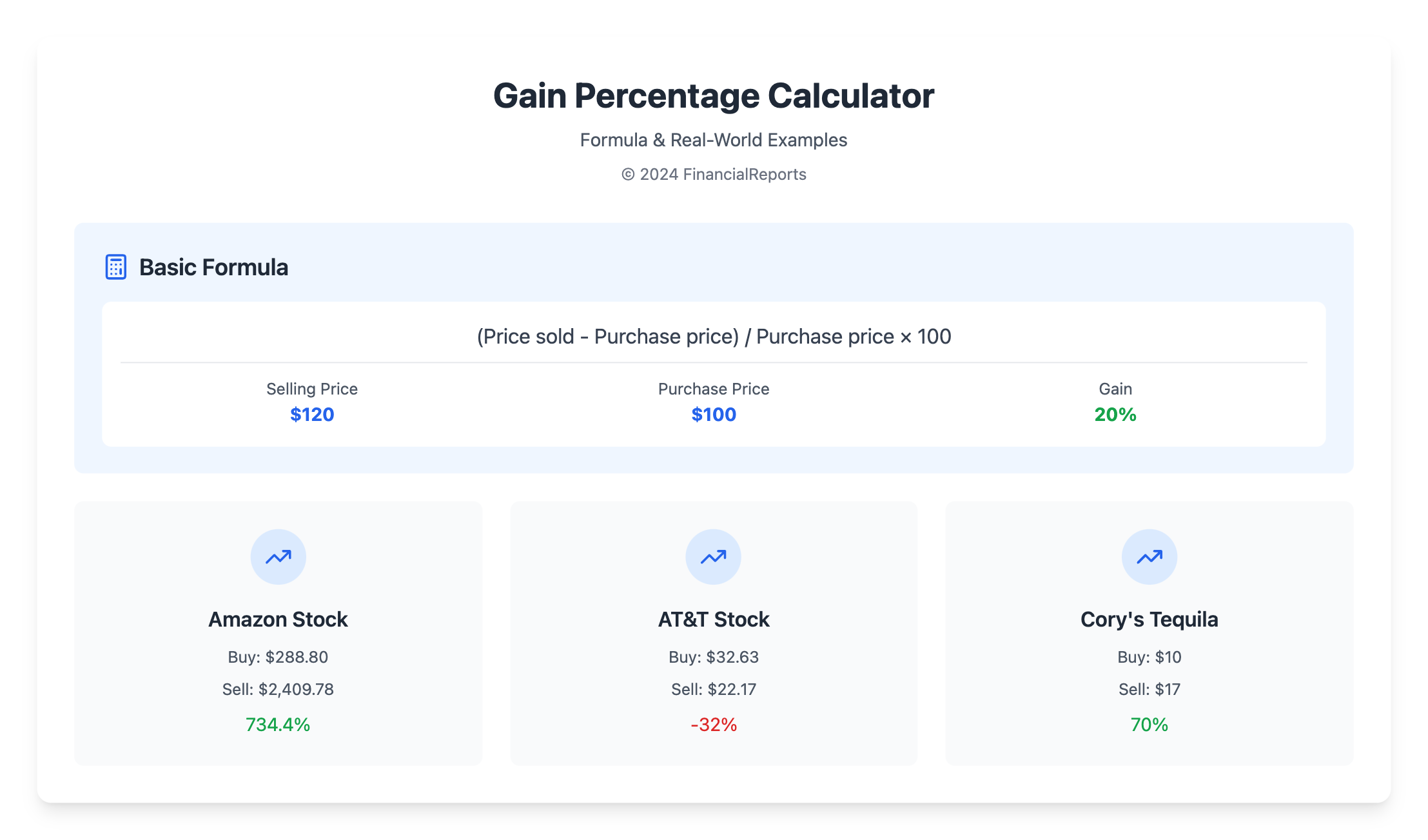Click AT&T's -32% loss figure
The height and width of the screenshot is (840, 1428).
[x=713, y=725]
